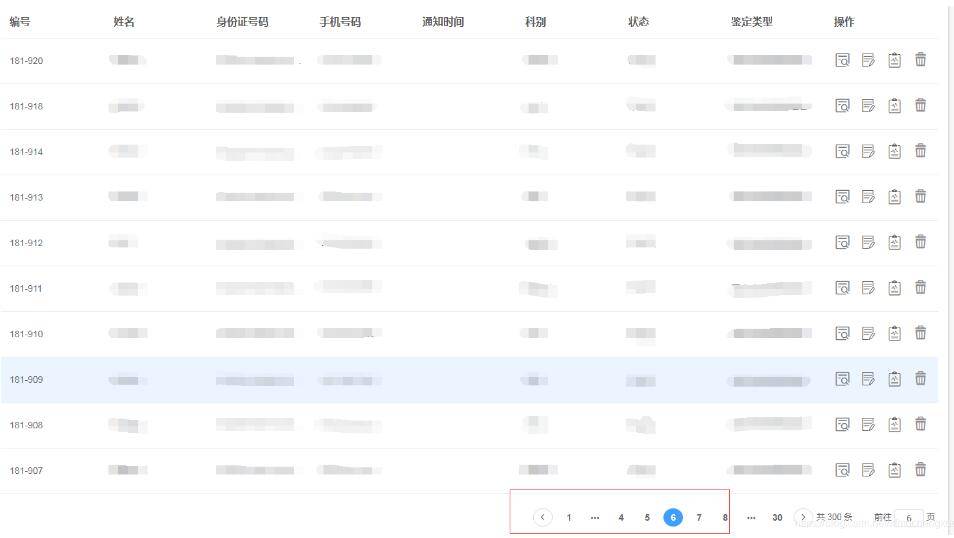Open the clipboard report for row 181-910
The image size is (954, 538).
894,334
